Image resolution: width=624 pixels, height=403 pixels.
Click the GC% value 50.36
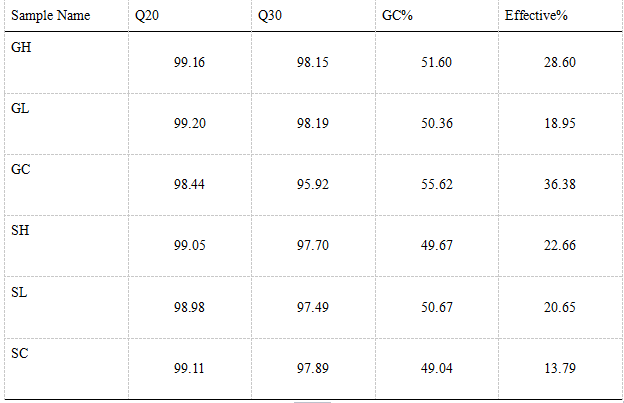click(436, 124)
